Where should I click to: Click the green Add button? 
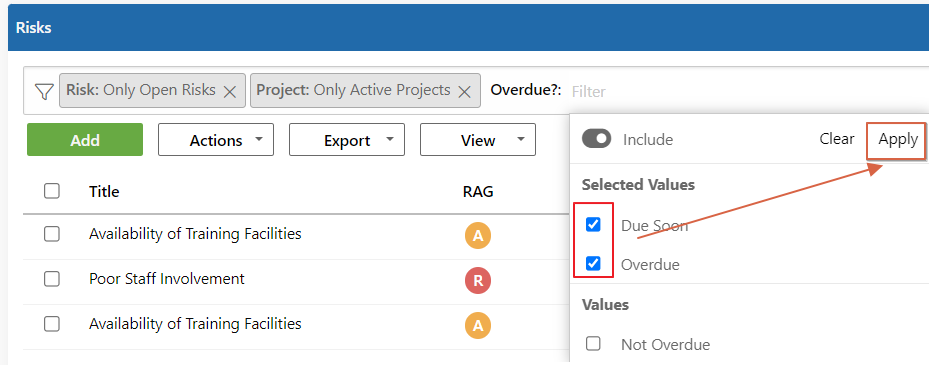85,140
